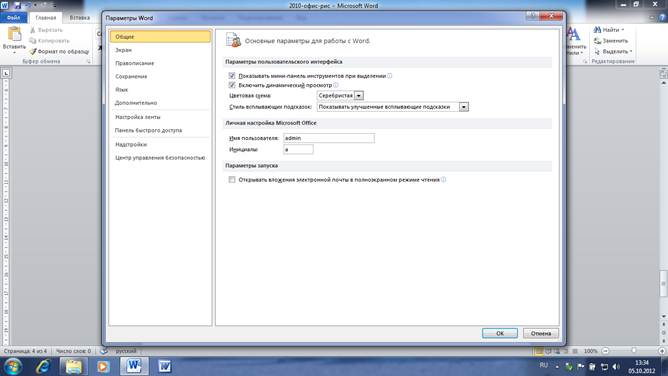Info icon next to mini toolbar option
668x376 pixels.
coord(389,76)
